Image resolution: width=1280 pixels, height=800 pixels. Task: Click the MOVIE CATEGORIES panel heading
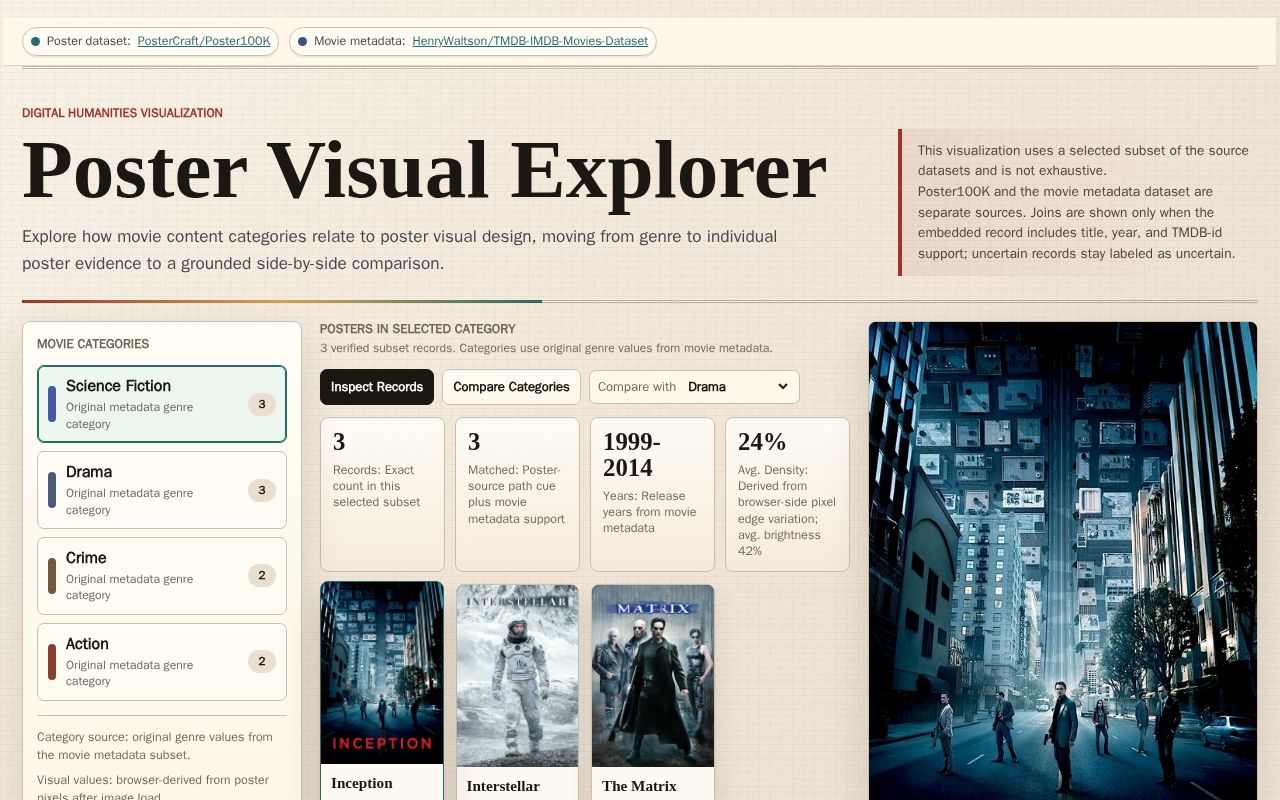point(93,344)
